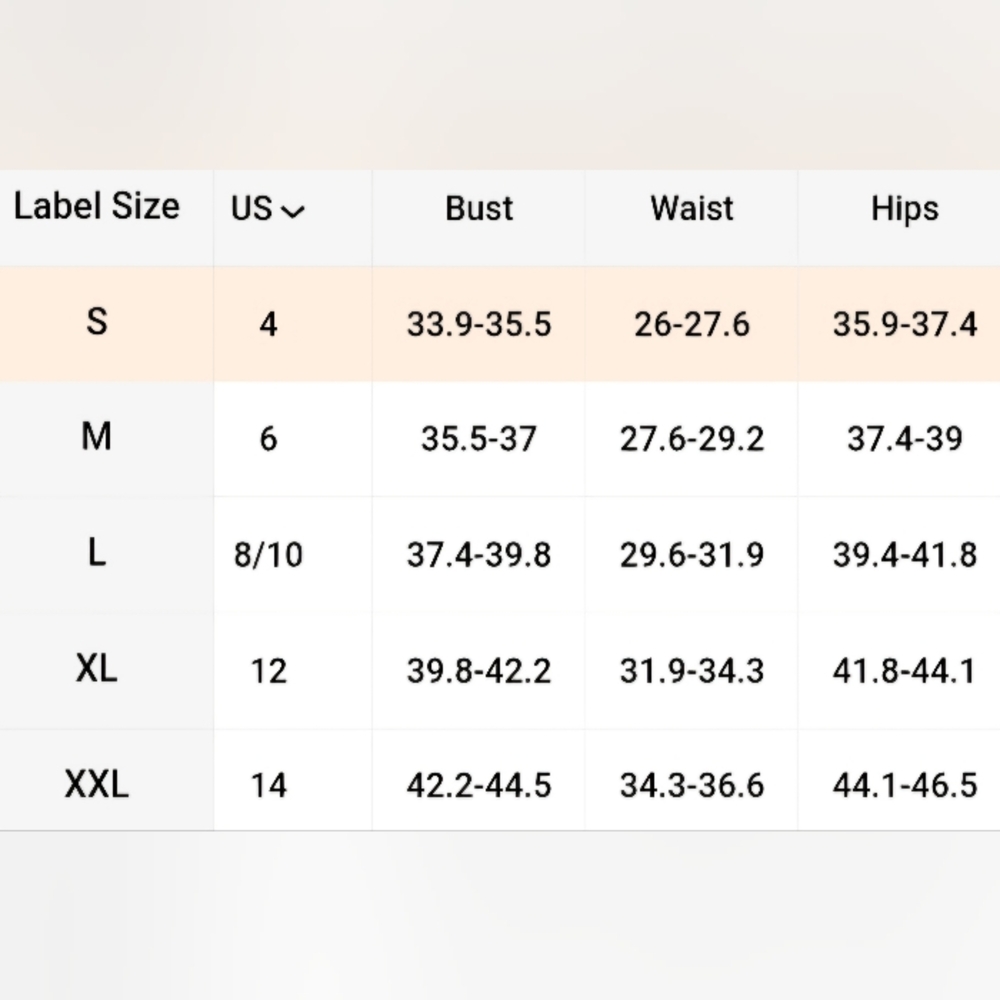1000x1000 pixels.
Task: Click US size 8/10 cell
Action: pyautogui.click(x=268, y=555)
